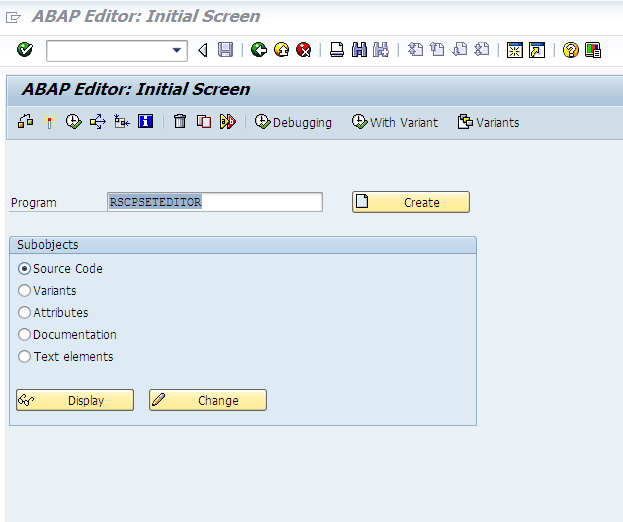This screenshot has height=522, width=623.
Task: Click the Last Page icon
Action: pyautogui.click(x=482, y=50)
